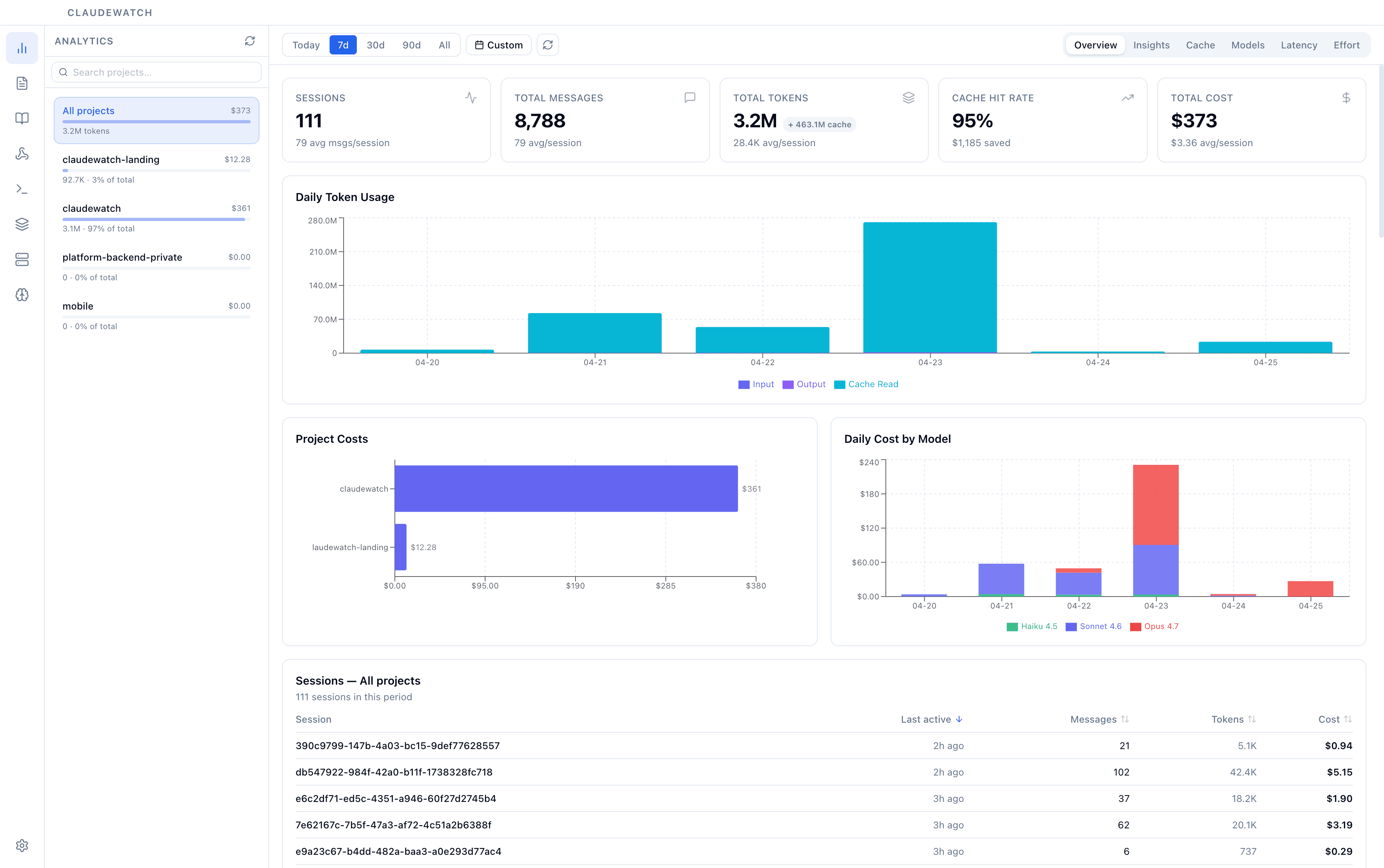The width and height of the screenshot is (1384, 868).
Task: Switch to the Latency tab
Action: coord(1298,45)
